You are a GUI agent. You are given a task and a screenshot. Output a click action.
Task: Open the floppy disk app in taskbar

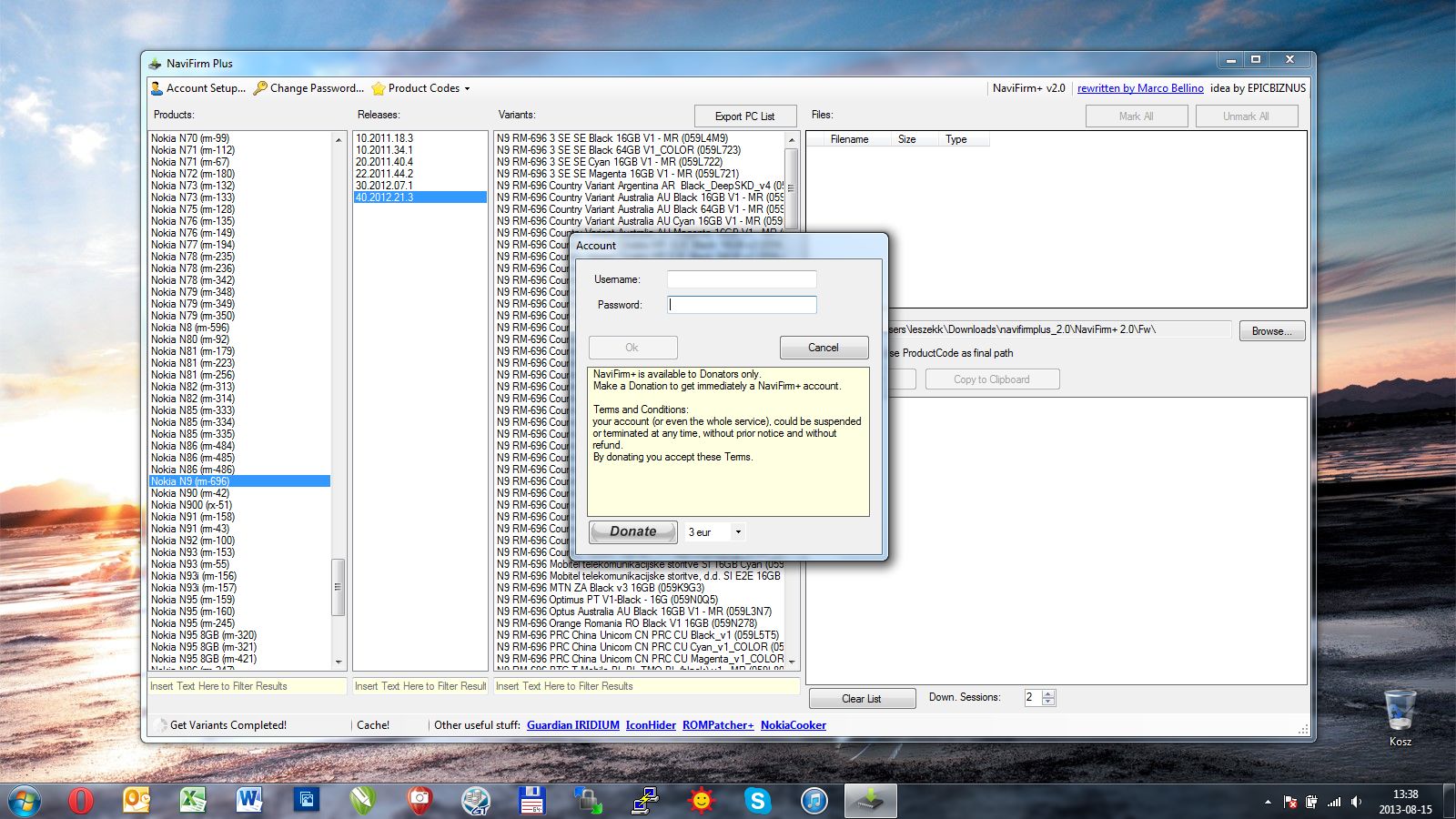coord(531,801)
